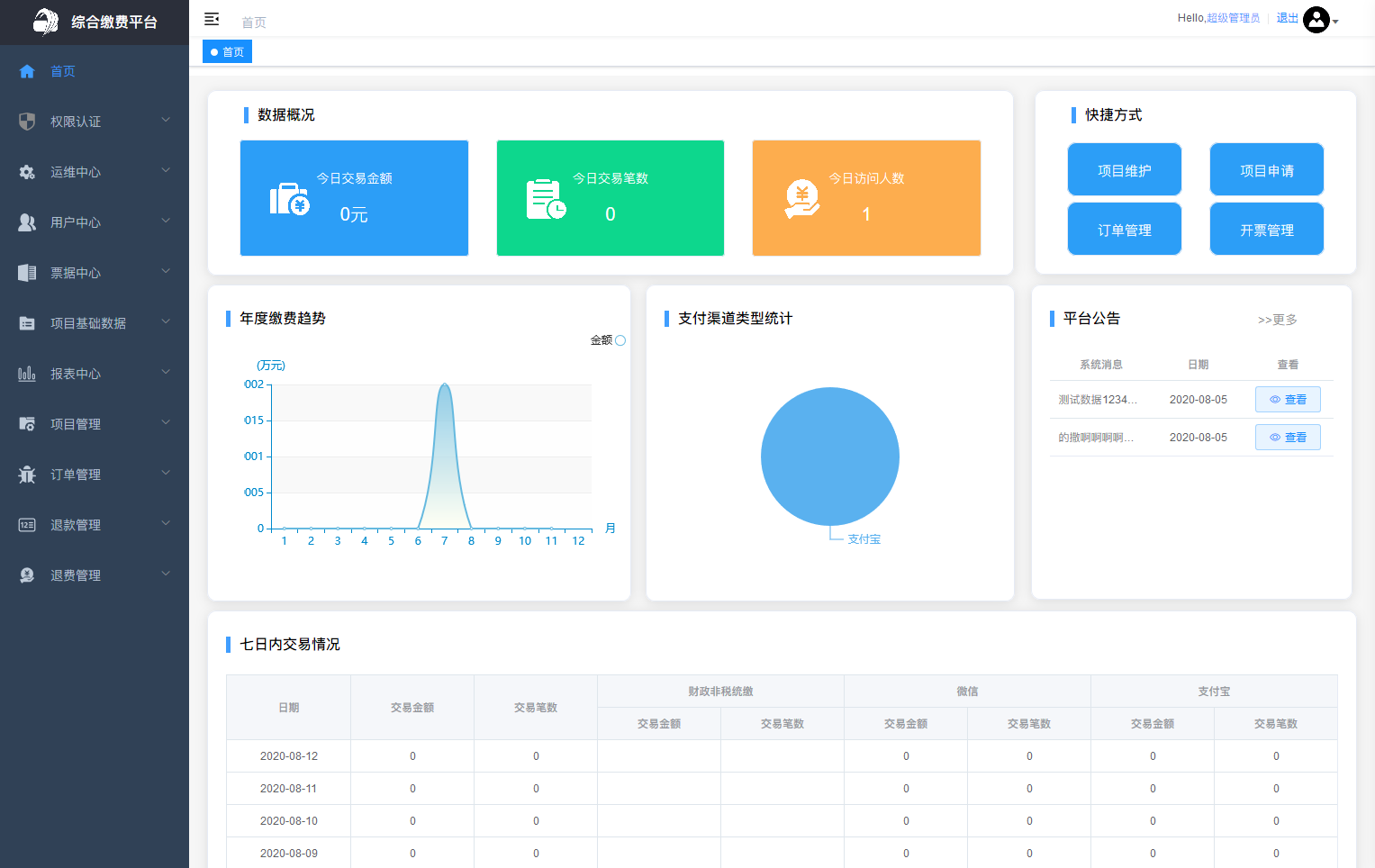Click the 退费管理 sidebar icon
Screen dimensions: 1375x868
(x=27, y=575)
